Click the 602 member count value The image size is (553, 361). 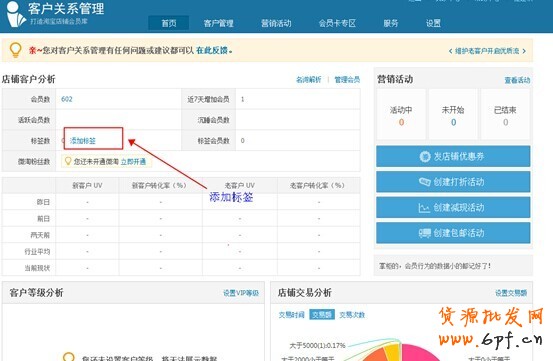click(x=67, y=99)
